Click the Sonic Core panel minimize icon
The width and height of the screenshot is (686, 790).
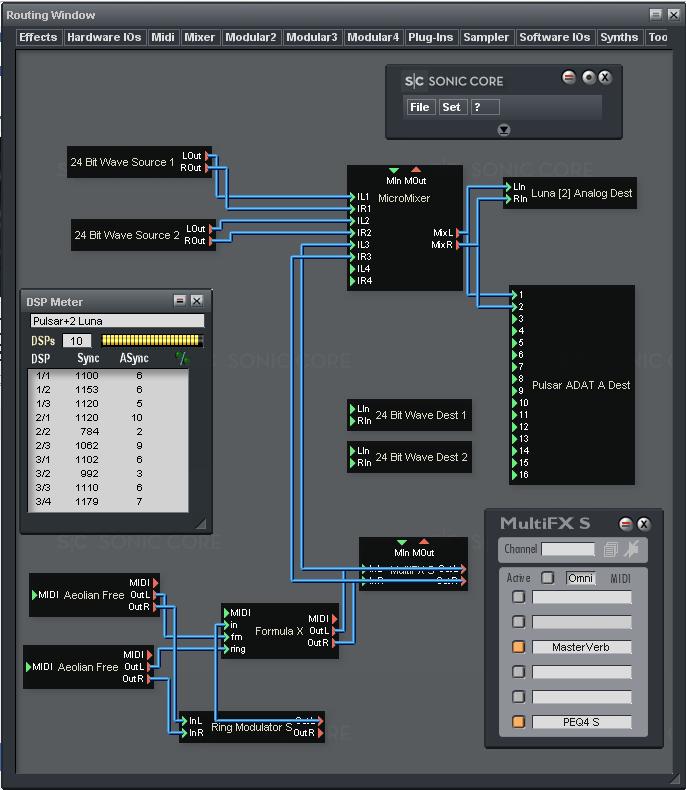(569, 77)
